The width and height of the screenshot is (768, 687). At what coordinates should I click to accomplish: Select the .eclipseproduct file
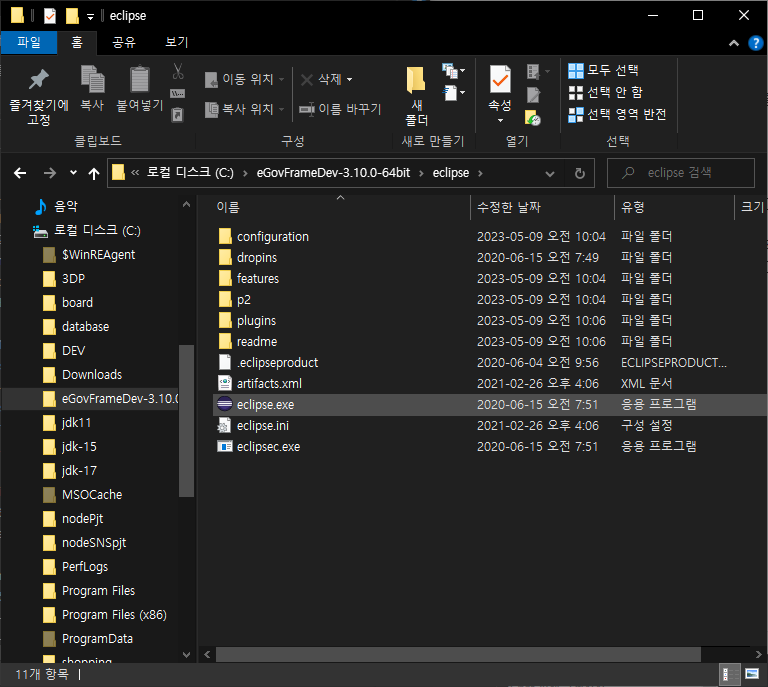(490, 362)
